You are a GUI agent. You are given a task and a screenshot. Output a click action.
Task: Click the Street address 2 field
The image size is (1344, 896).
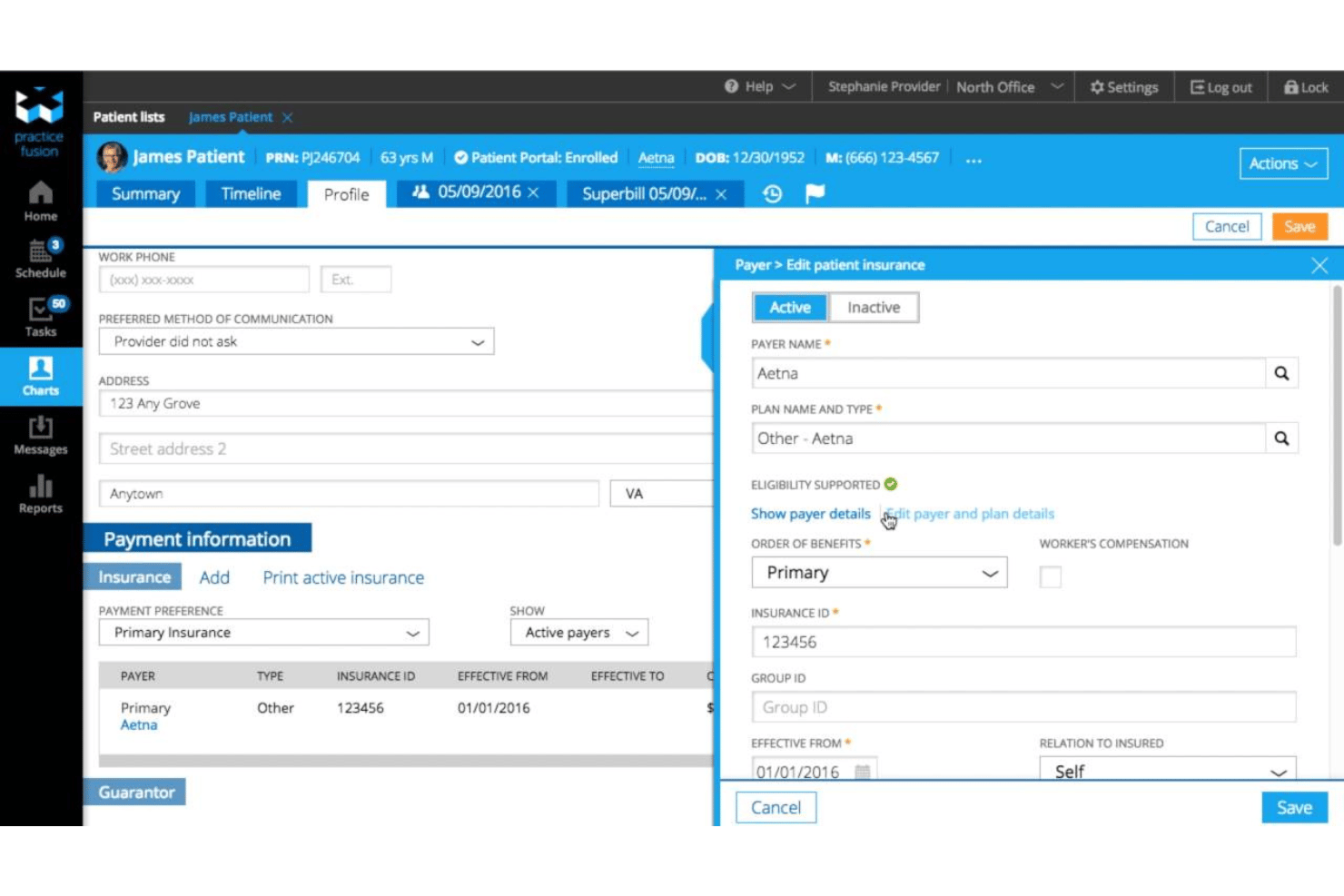point(406,448)
